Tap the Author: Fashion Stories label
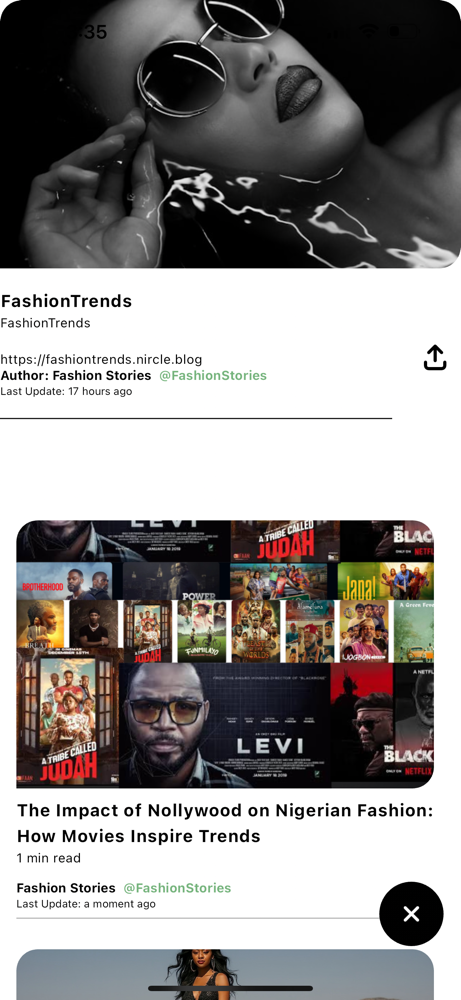 pos(76,376)
